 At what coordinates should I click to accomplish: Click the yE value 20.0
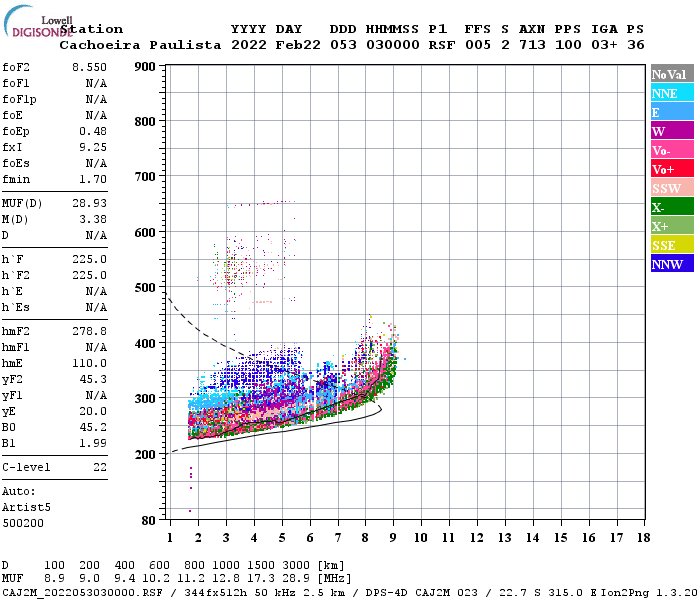[93, 412]
